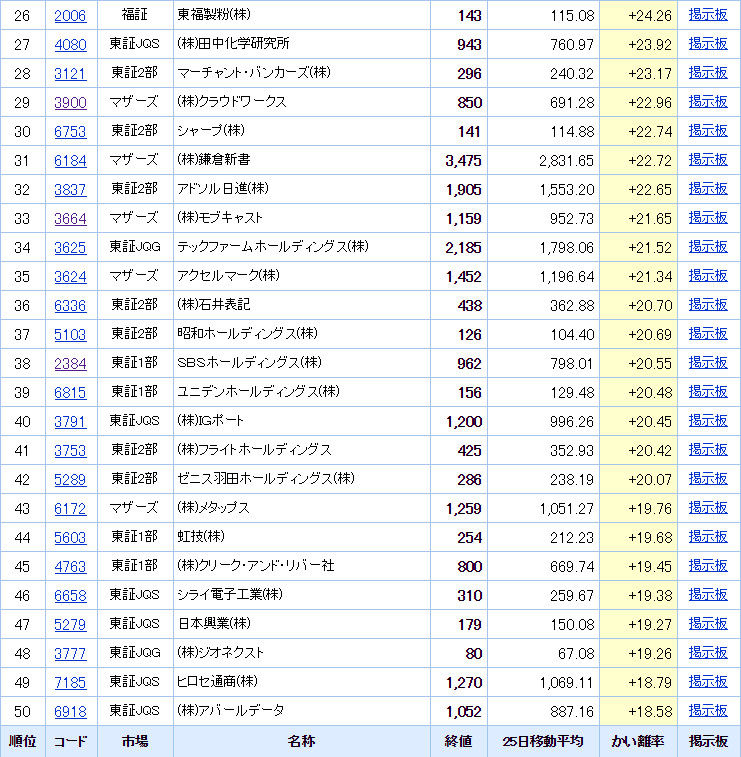The height and width of the screenshot is (757, 741).
Task: Open stock code 3753 link
Action: pos(70,450)
